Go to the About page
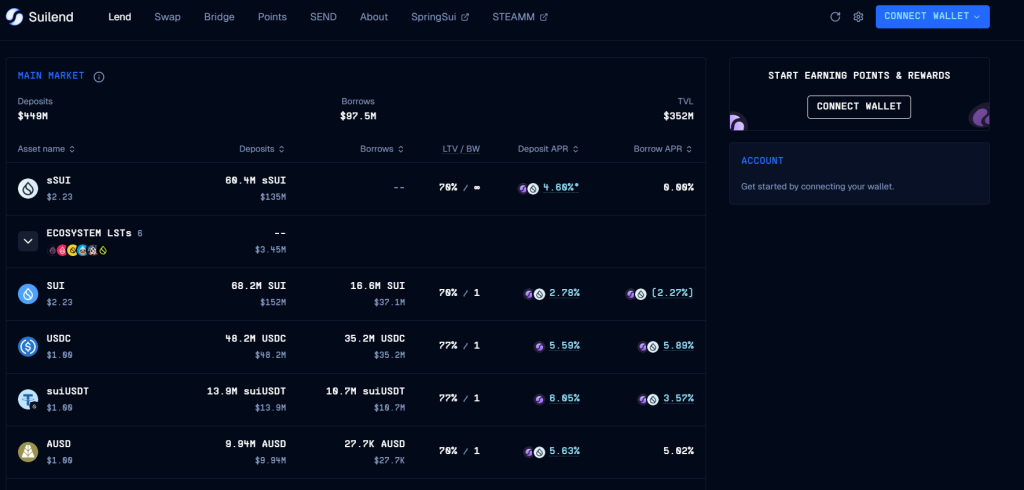1024x490 pixels. [374, 17]
